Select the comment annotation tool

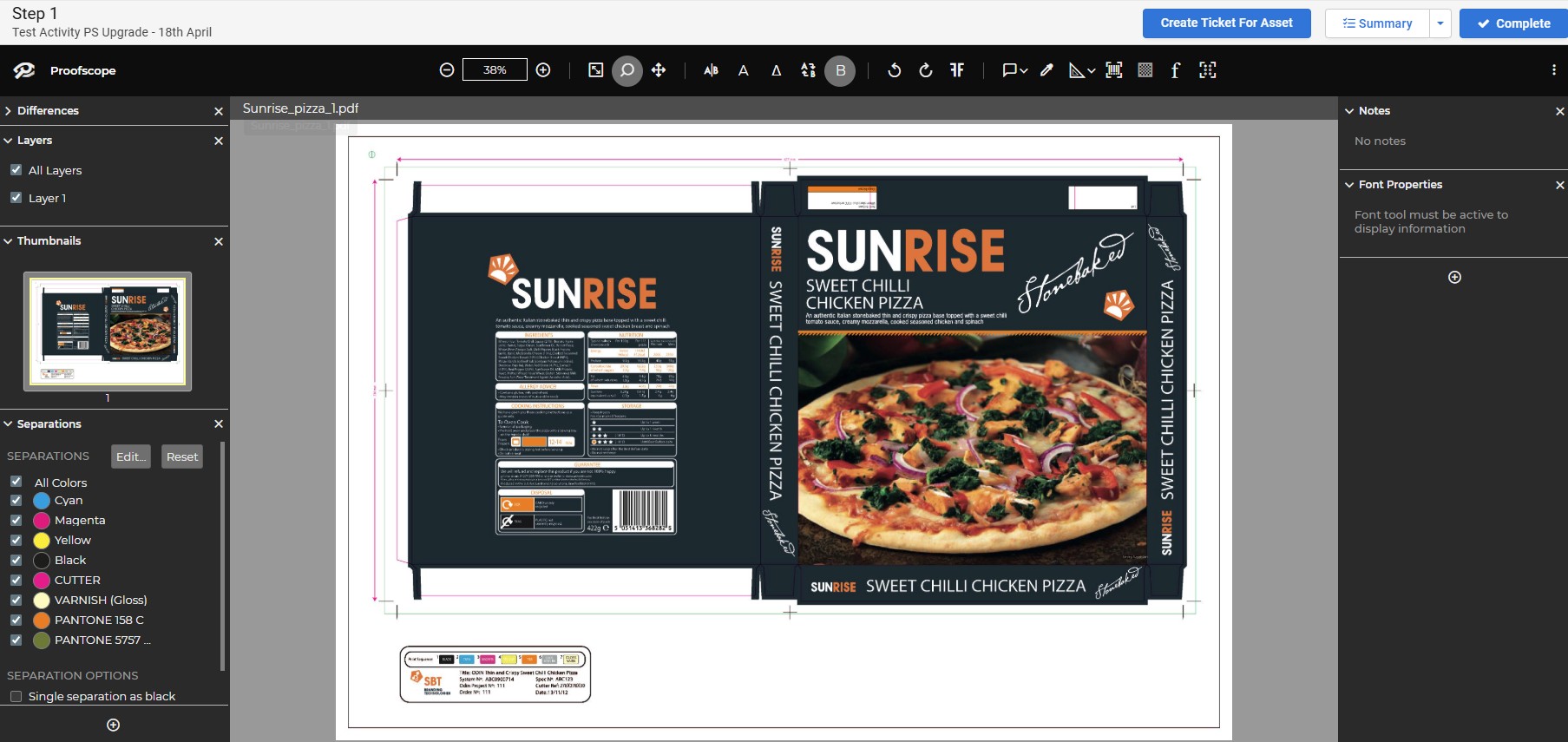point(1009,70)
